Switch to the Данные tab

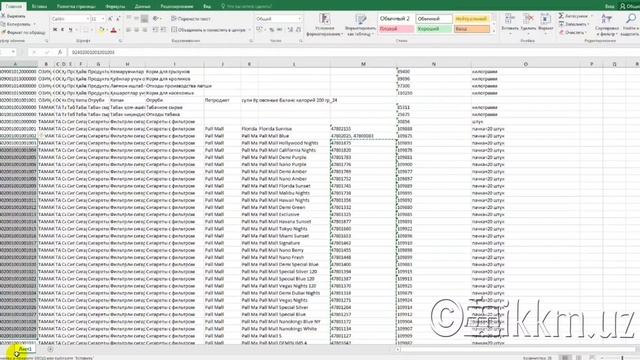(142, 6)
